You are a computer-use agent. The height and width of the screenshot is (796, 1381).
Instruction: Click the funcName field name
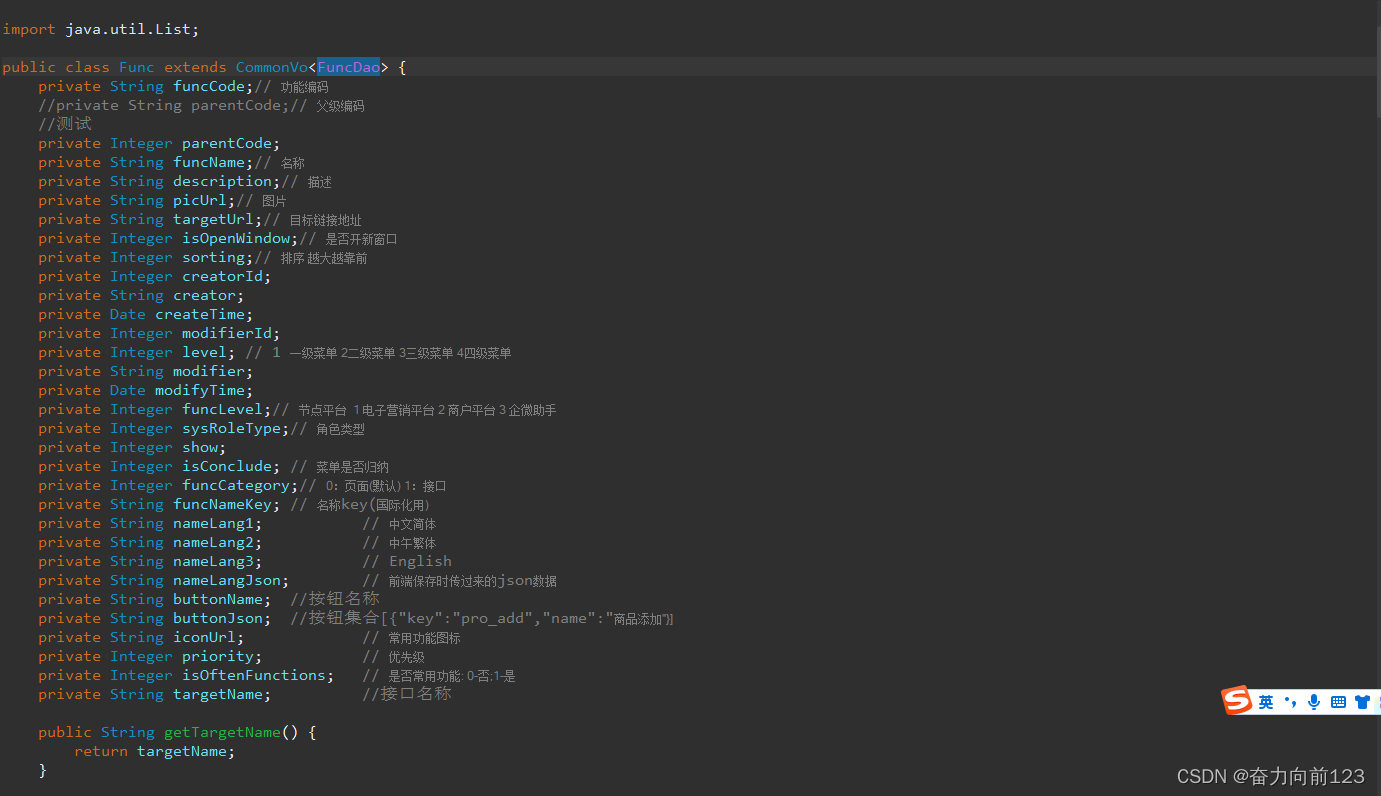tap(209, 162)
